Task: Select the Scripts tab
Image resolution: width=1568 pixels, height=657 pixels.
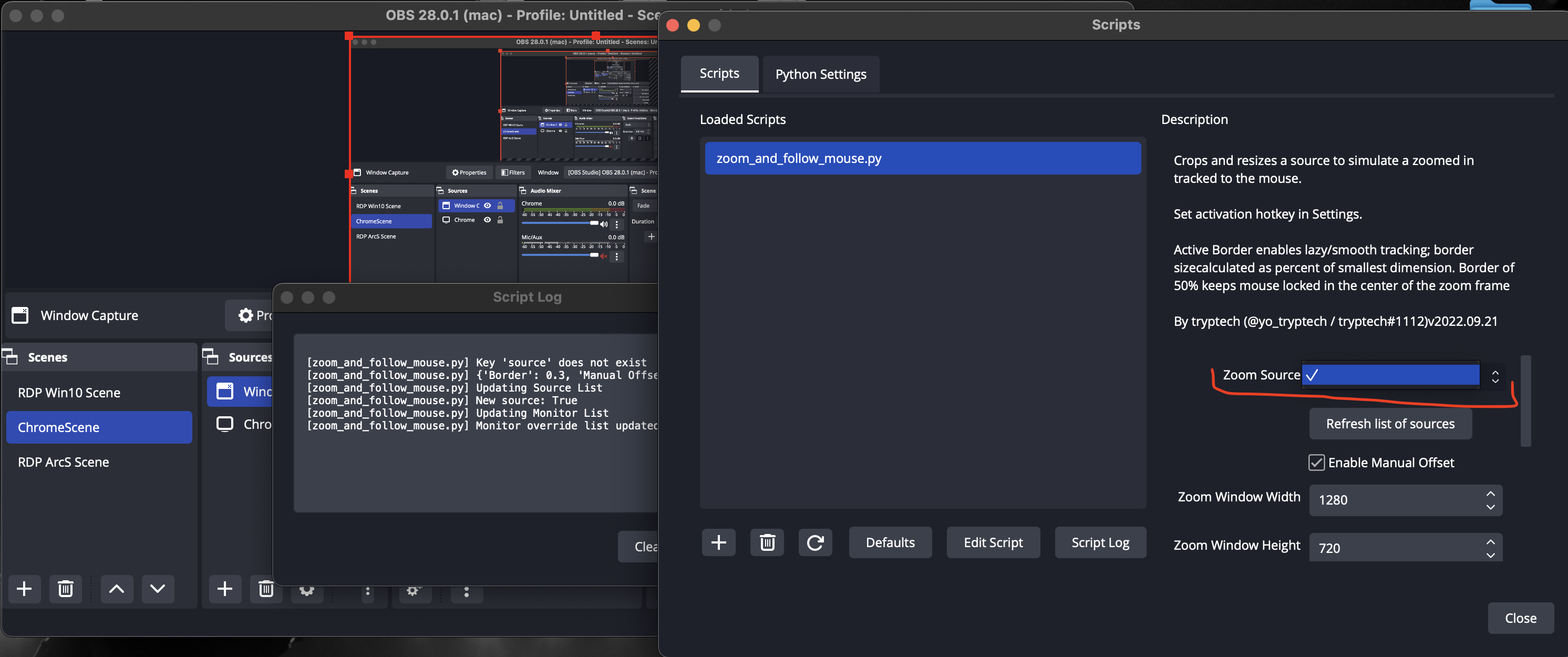Action: point(719,73)
